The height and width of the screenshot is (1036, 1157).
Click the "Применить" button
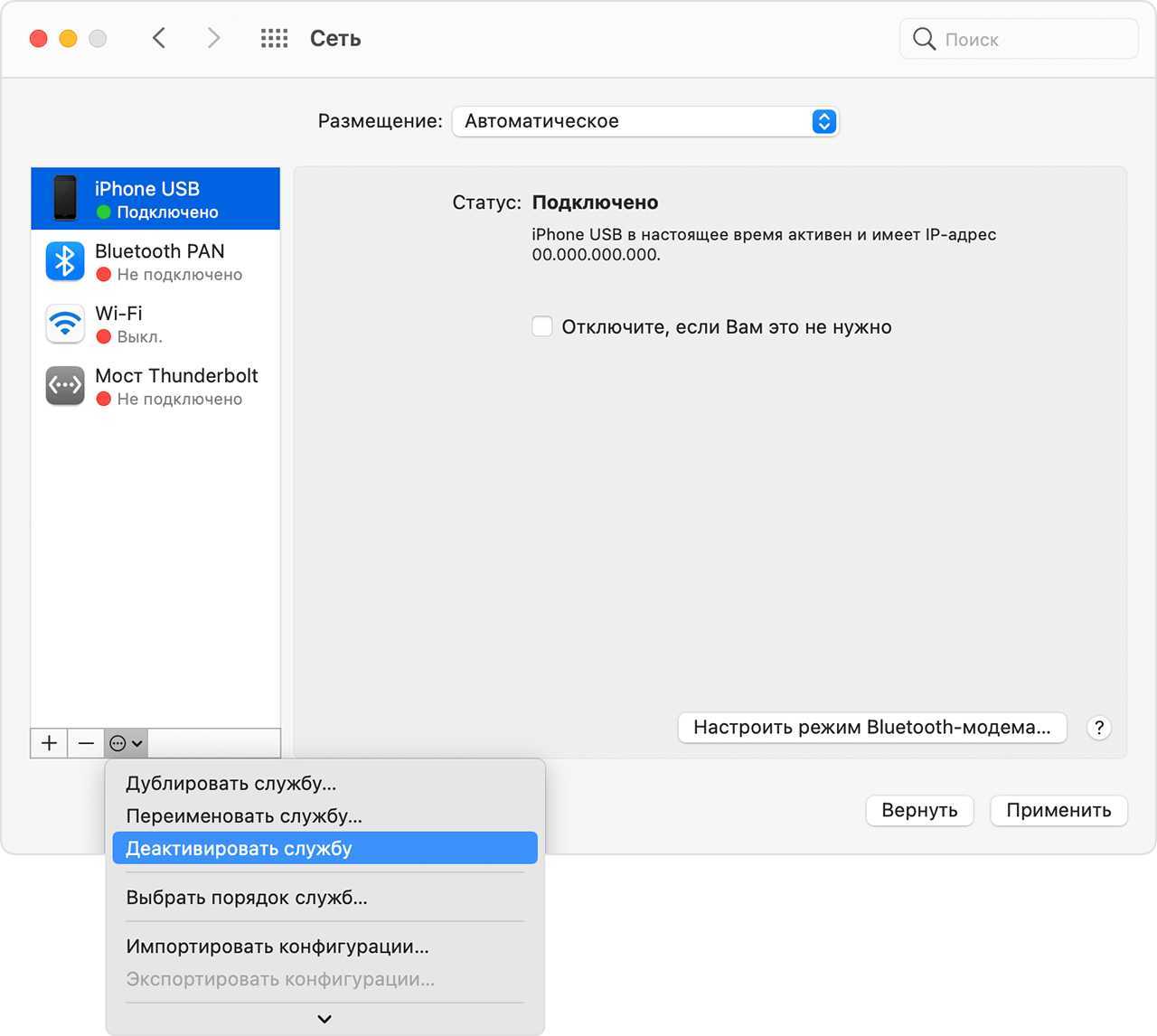pyautogui.click(x=1058, y=810)
